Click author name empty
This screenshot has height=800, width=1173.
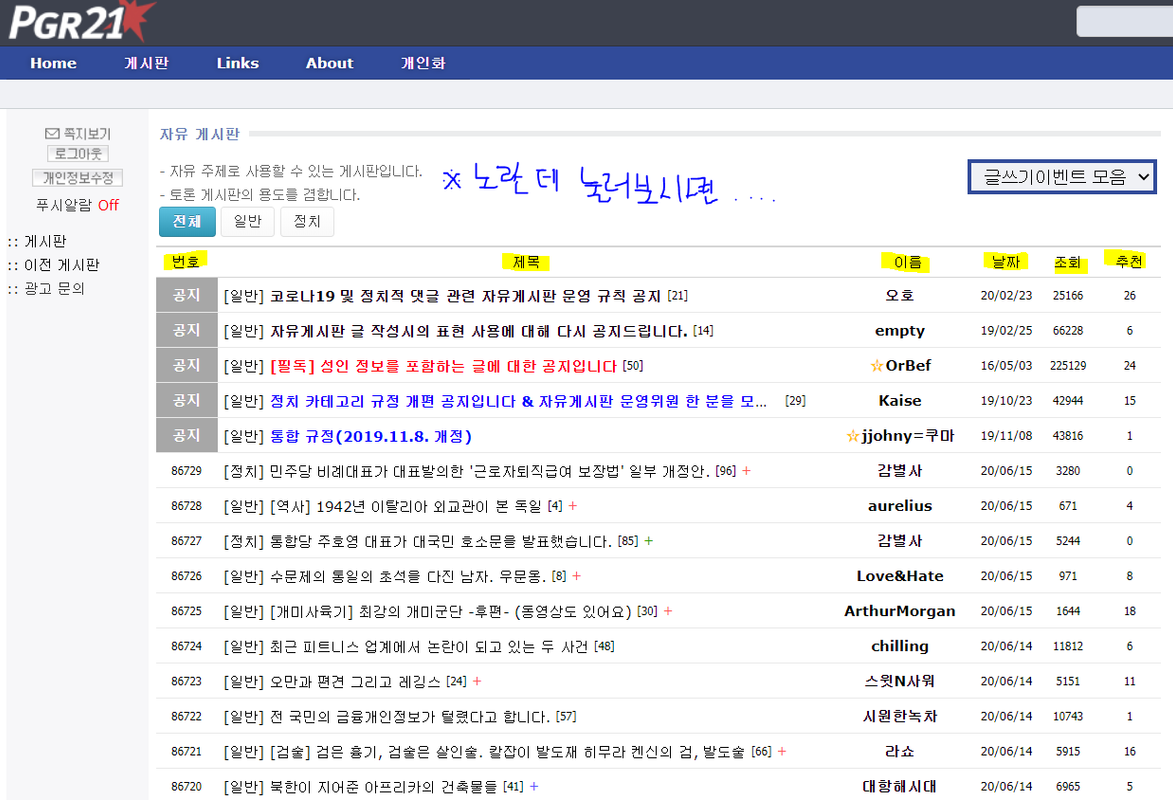click(x=900, y=331)
